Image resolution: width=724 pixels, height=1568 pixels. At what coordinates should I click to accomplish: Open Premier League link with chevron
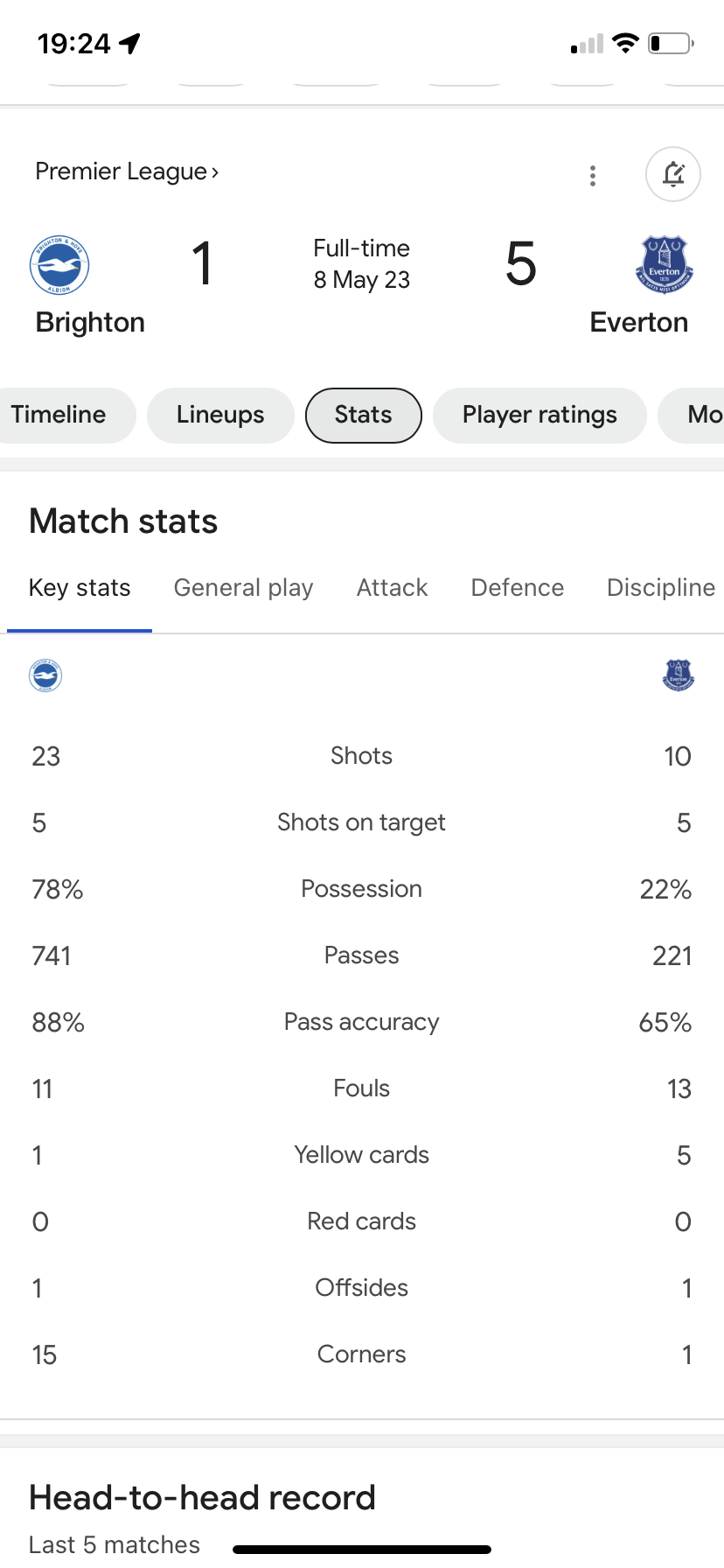click(127, 171)
